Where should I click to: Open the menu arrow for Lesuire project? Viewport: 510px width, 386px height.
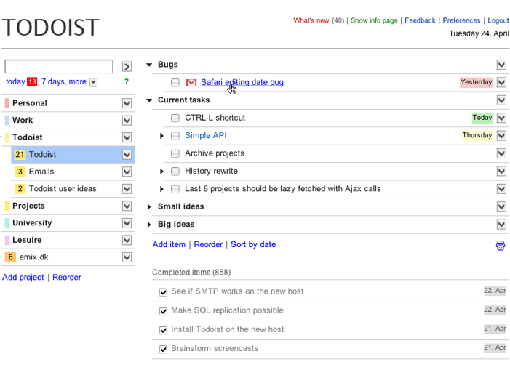click(127, 240)
